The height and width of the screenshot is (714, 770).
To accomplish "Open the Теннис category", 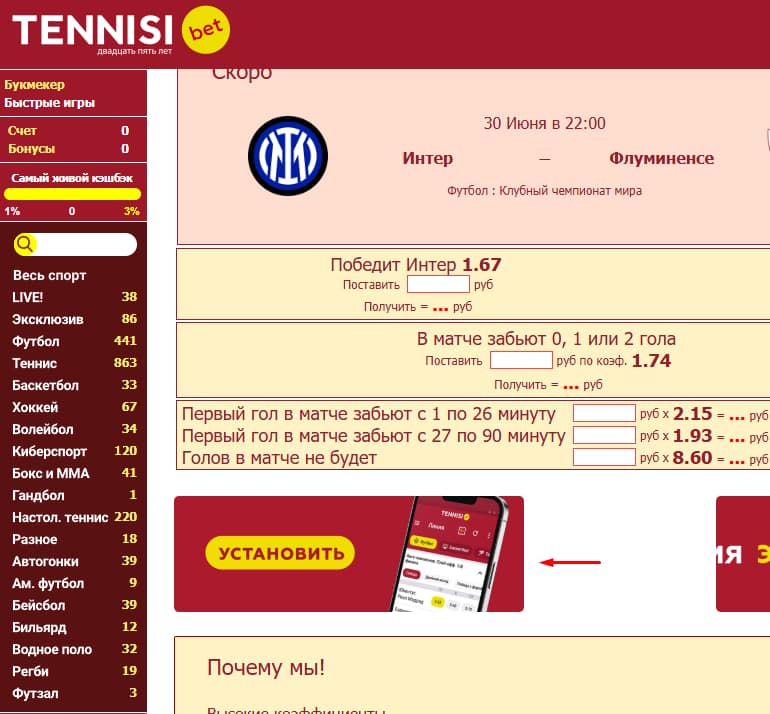I will click(74, 363).
